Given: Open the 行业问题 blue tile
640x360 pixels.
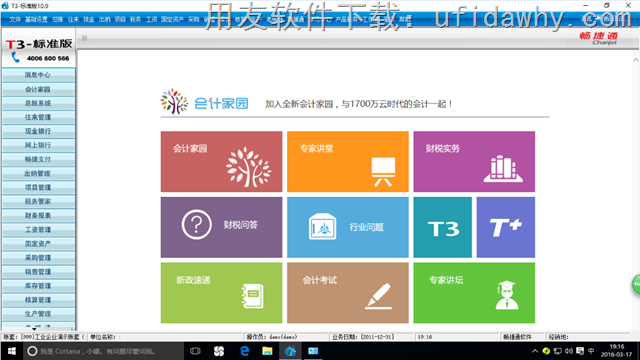Looking at the screenshot, I should (x=348, y=227).
